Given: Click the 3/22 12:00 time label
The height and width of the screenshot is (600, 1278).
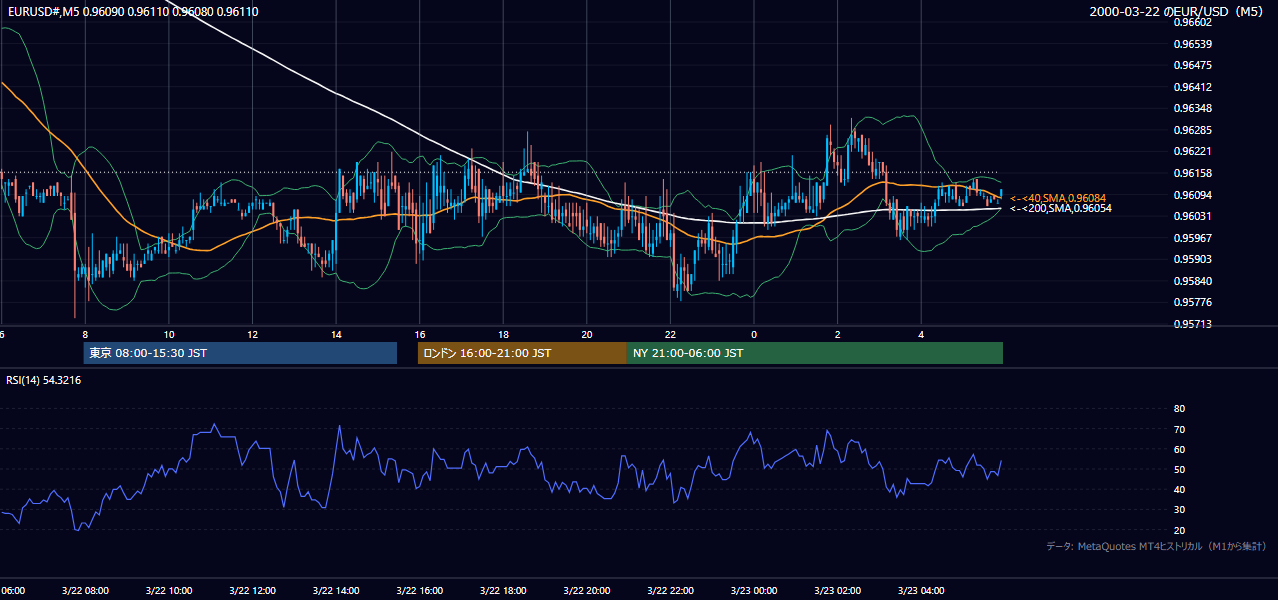Looking at the screenshot, I should point(252,591).
